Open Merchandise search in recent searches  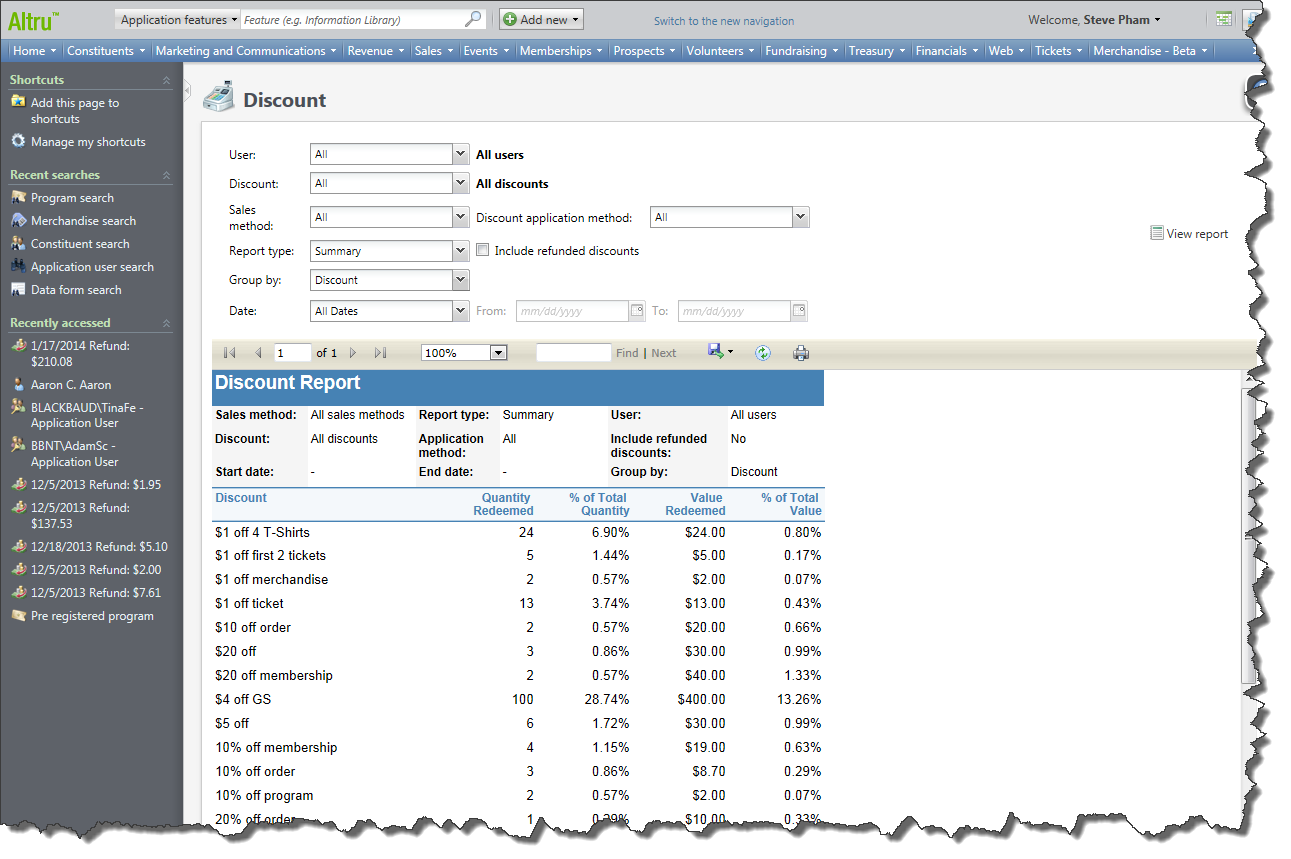coord(83,221)
